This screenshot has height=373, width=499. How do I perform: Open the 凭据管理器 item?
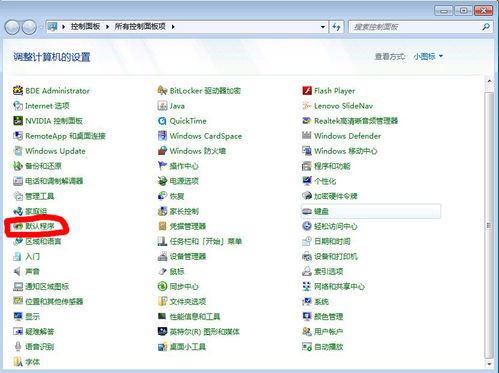point(182,226)
